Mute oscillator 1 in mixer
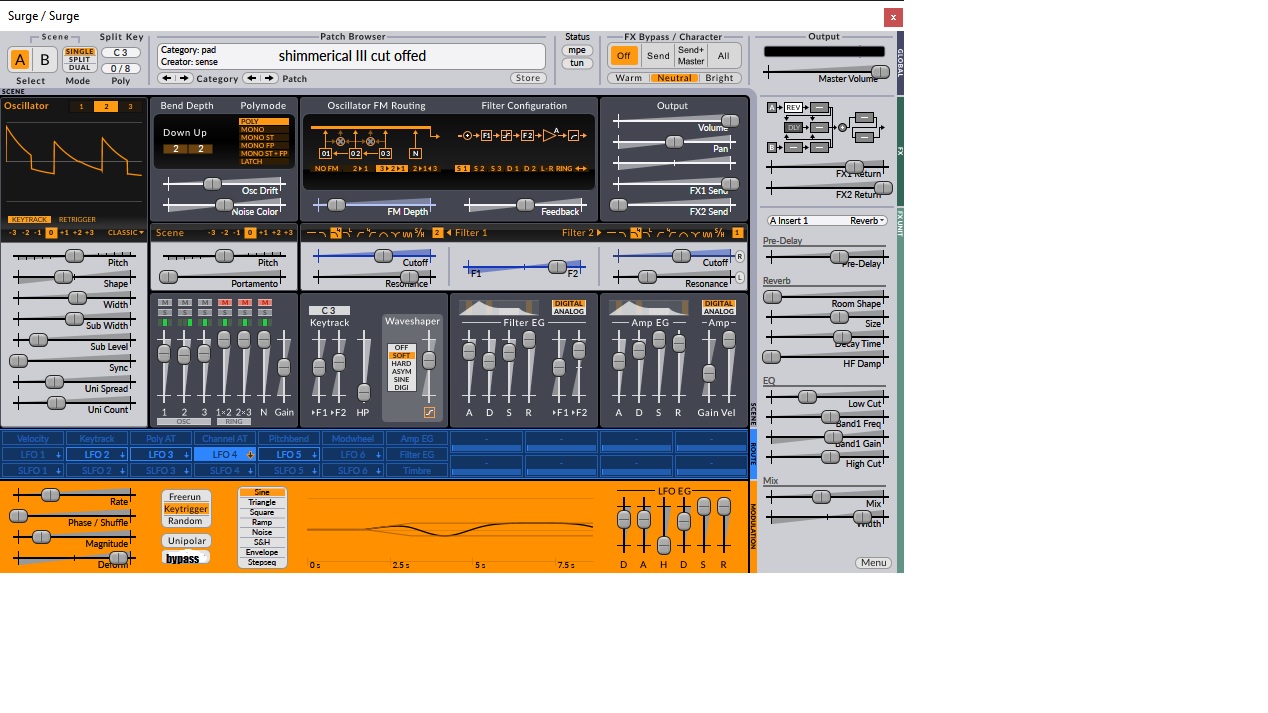The image size is (1268, 713). (164, 302)
